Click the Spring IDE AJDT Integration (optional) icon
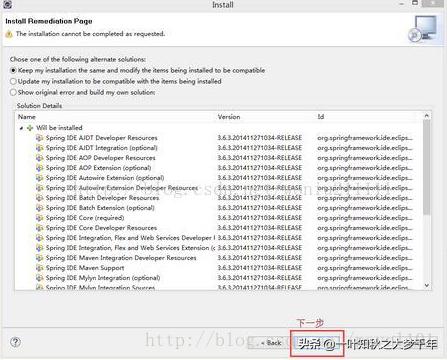447x360 pixels. click(40, 148)
